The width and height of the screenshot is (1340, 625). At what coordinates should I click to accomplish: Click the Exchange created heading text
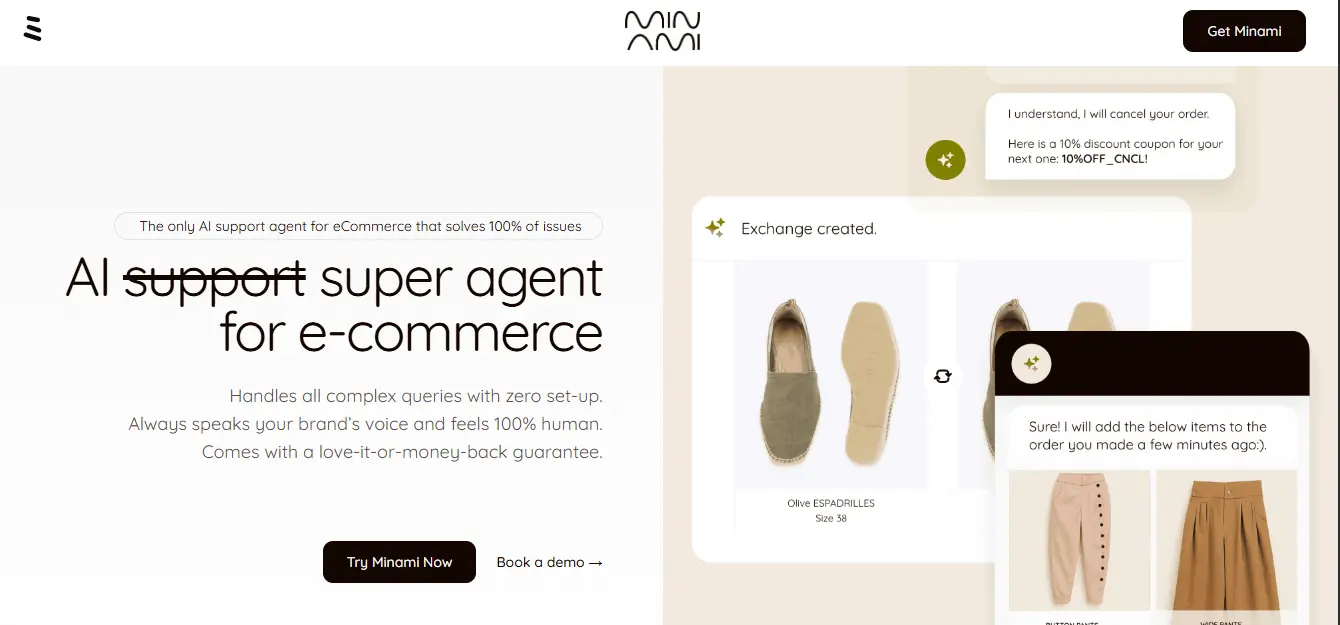[808, 229]
